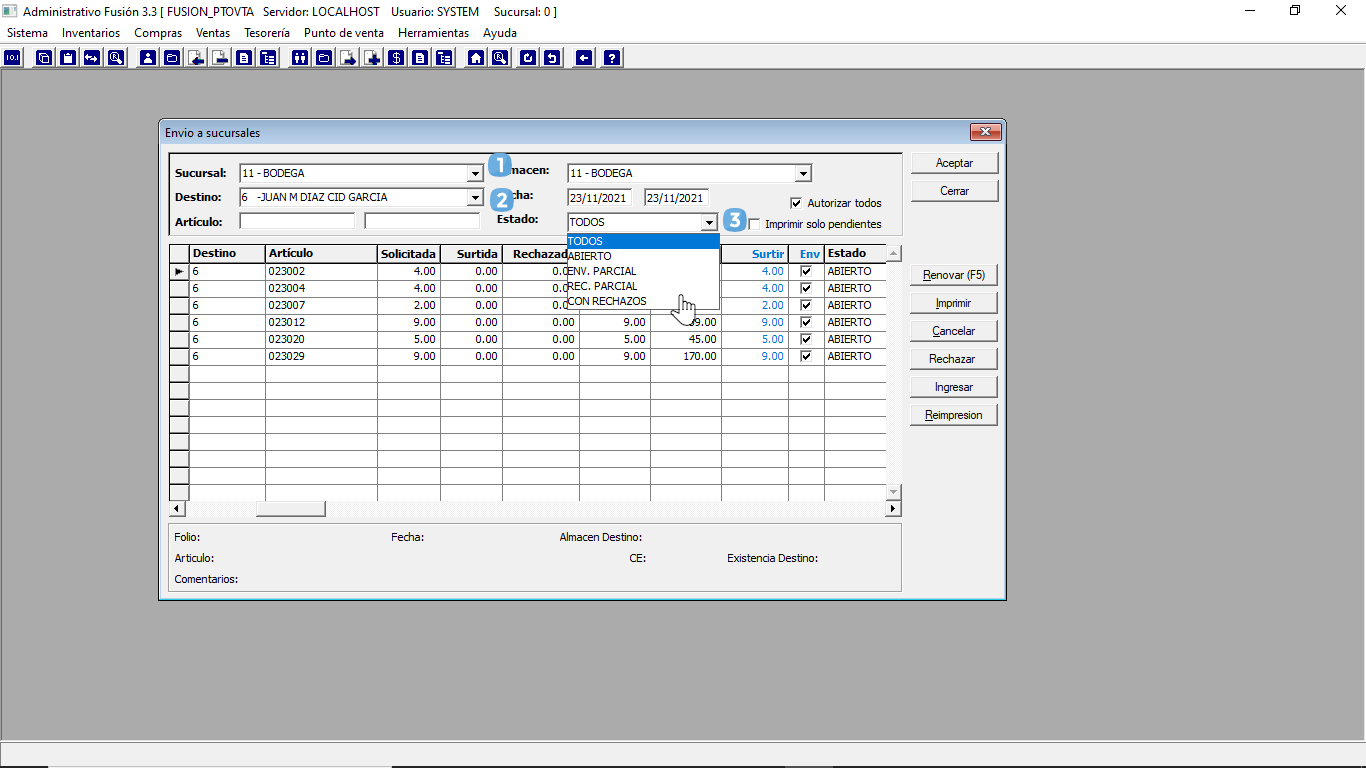Screen dimensions: 1366x768
Task: Click the Ingresar button
Action: click(954, 387)
